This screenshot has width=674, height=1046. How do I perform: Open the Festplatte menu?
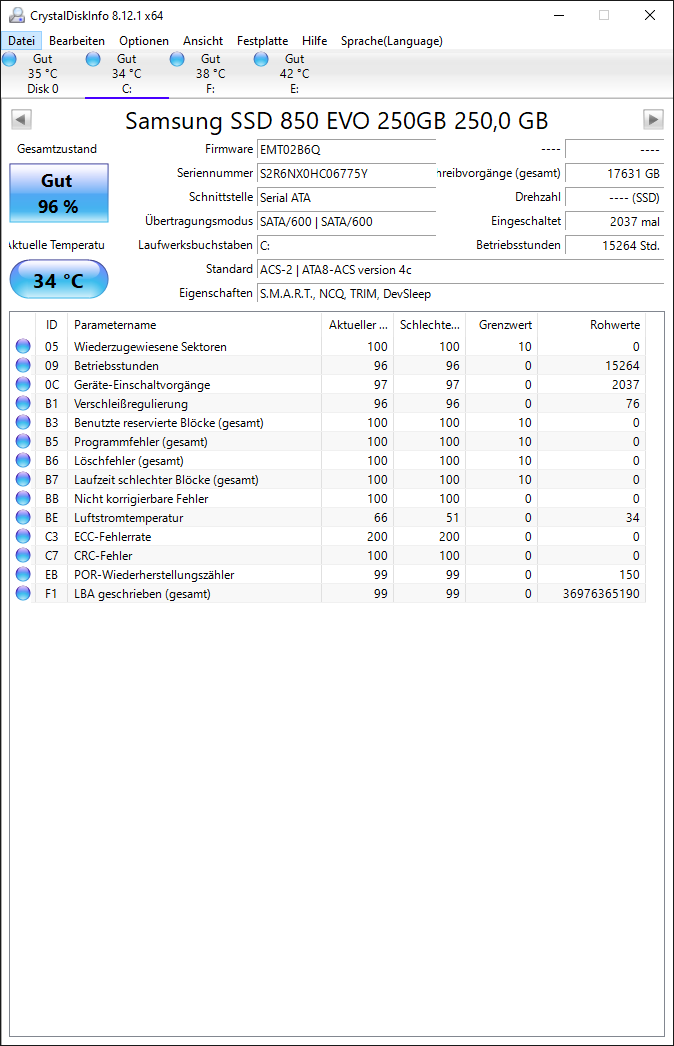point(262,41)
